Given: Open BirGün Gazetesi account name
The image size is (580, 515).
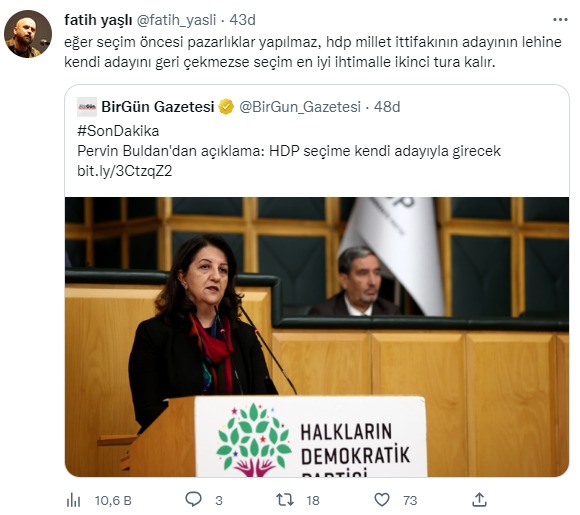Looking at the screenshot, I should pyautogui.click(x=158, y=107).
